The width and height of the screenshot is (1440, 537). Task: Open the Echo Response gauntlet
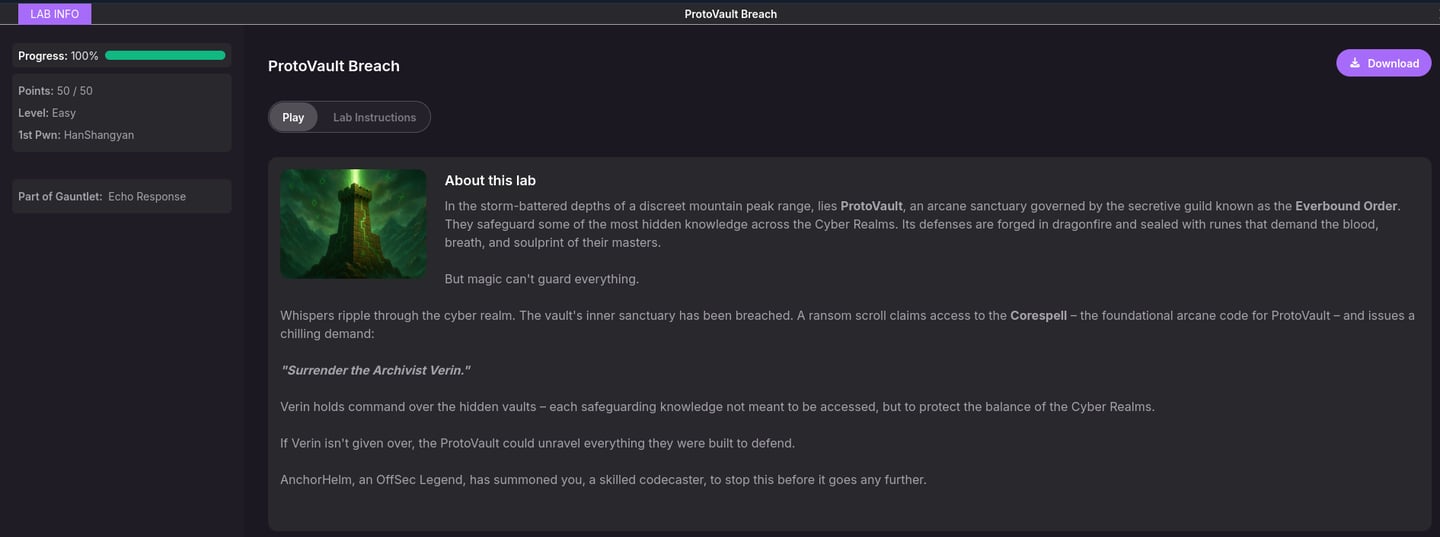point(147,197)
